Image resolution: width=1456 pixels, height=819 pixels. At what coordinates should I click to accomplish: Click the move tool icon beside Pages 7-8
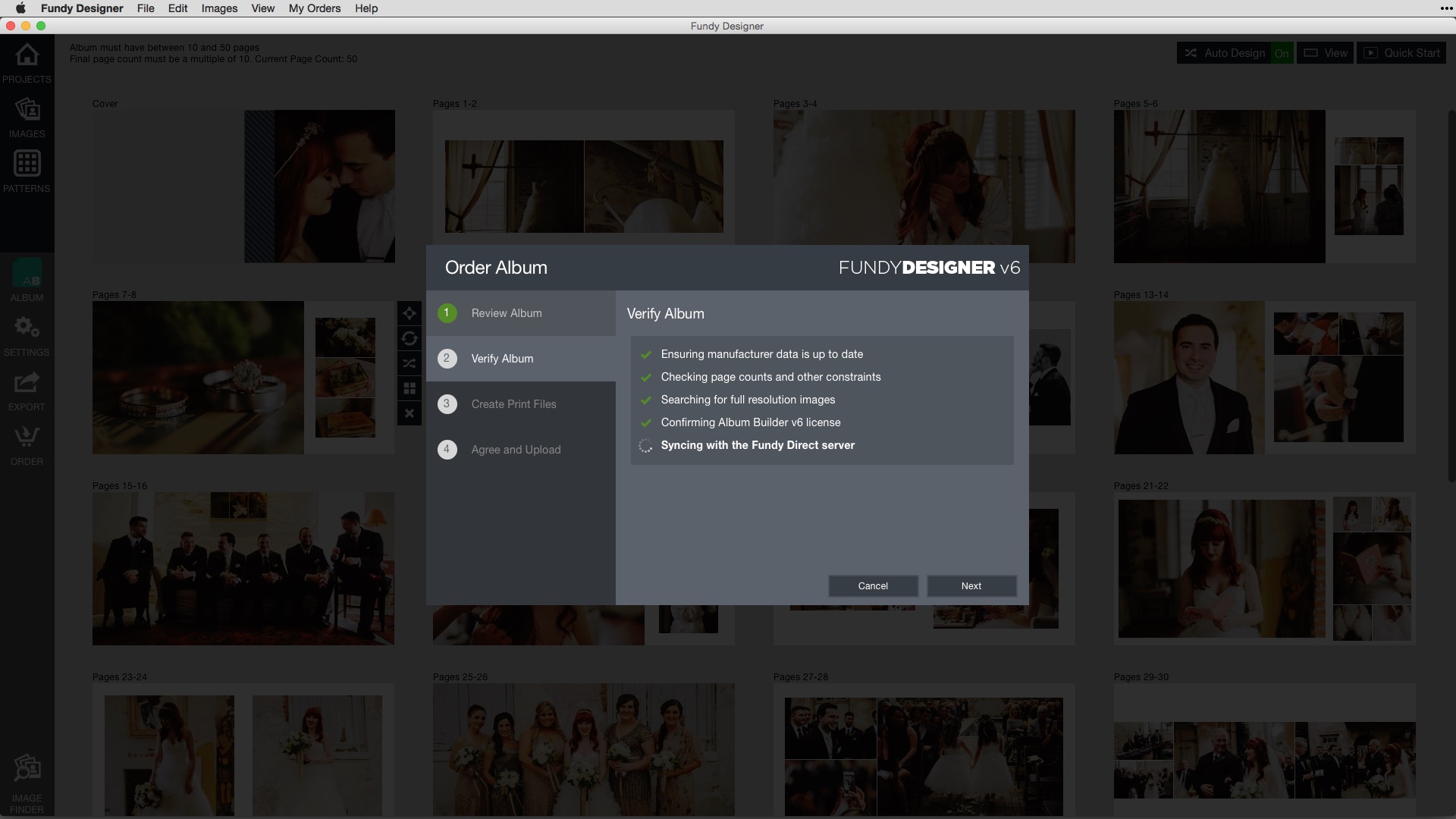(x=409, y=313)
